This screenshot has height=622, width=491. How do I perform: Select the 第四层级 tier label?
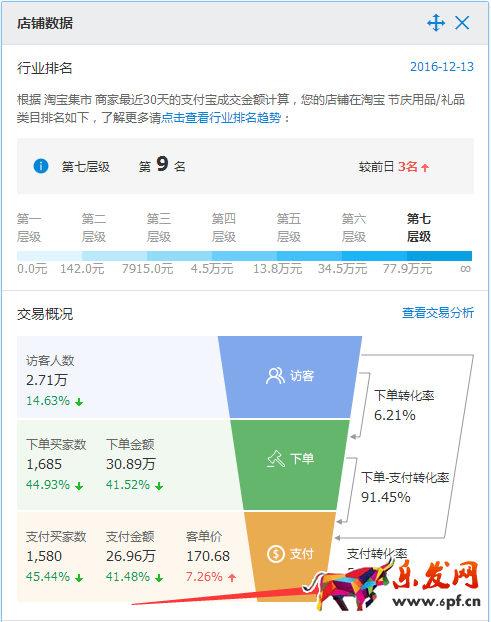(224, 227)
